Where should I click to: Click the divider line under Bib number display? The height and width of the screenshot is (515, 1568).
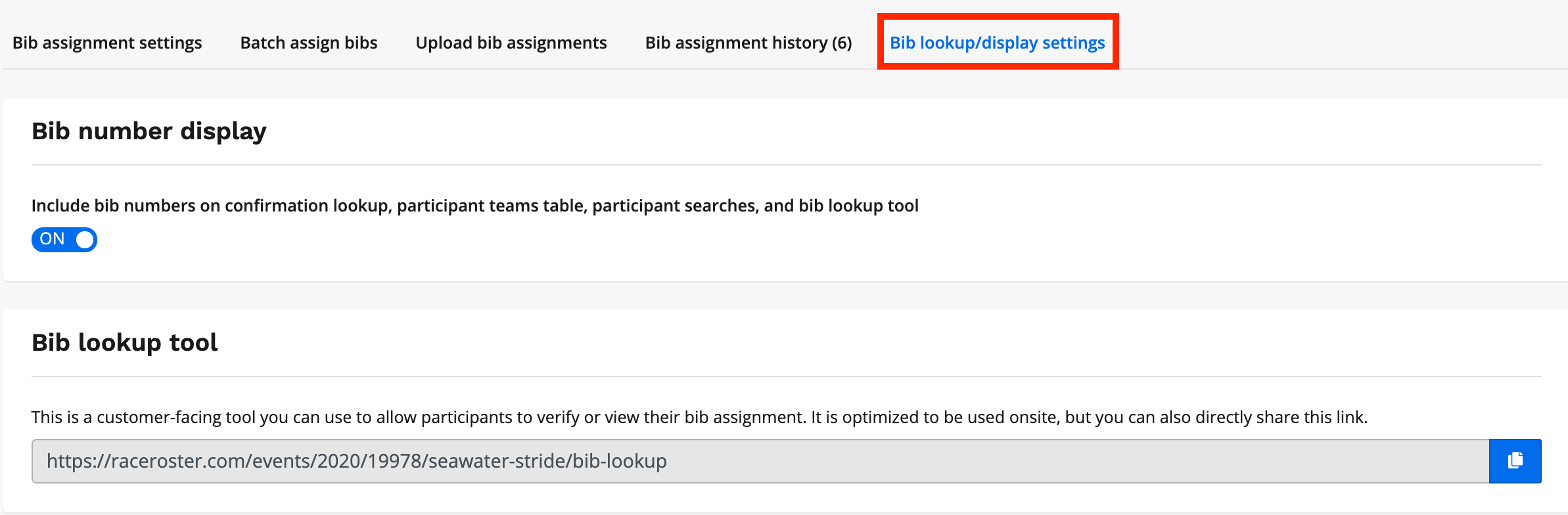[786, 165]
